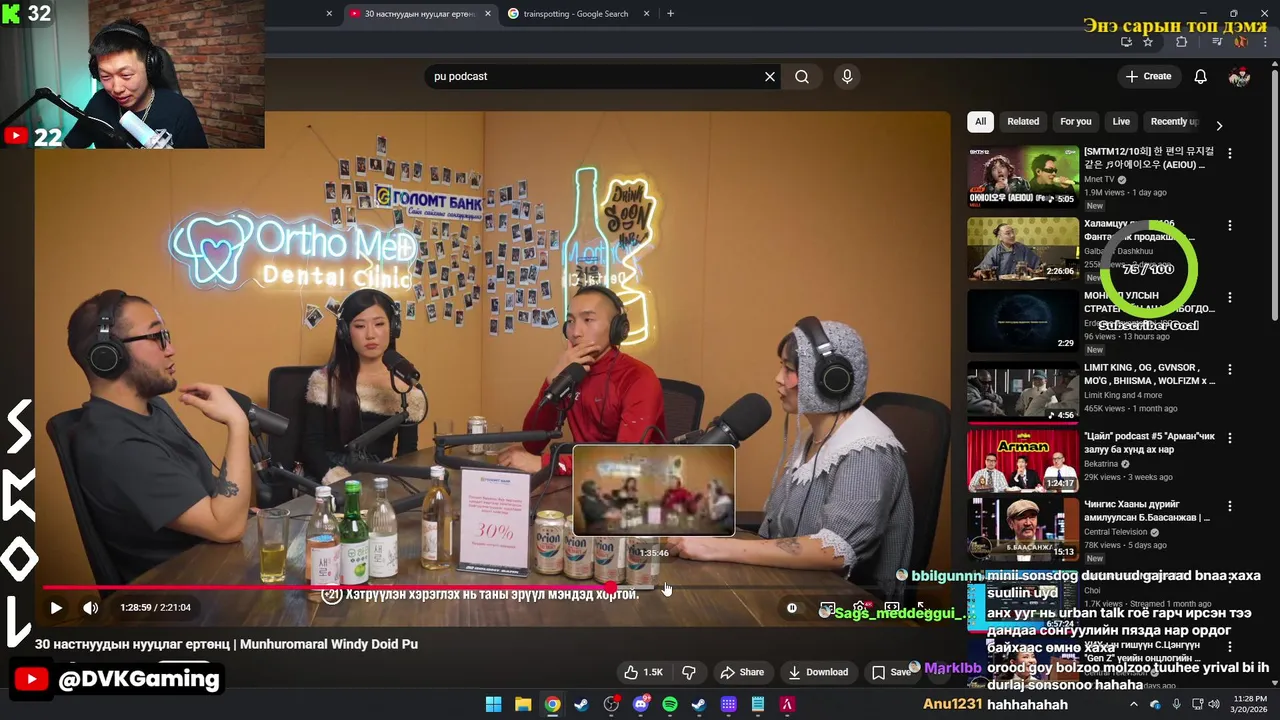Open the YouTube account avatar menu
Viewport: 1280px width, 720px height.
click(1239, 76)
